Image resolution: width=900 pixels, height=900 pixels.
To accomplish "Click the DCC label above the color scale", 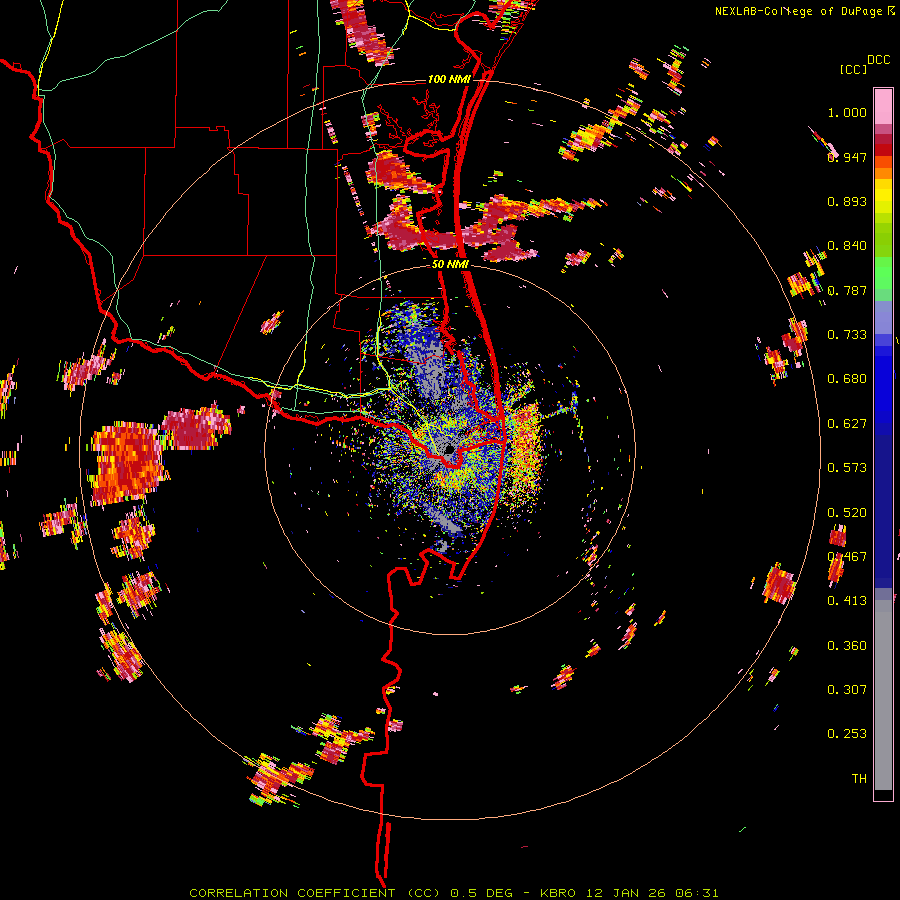I will click(x=878, y=60).
